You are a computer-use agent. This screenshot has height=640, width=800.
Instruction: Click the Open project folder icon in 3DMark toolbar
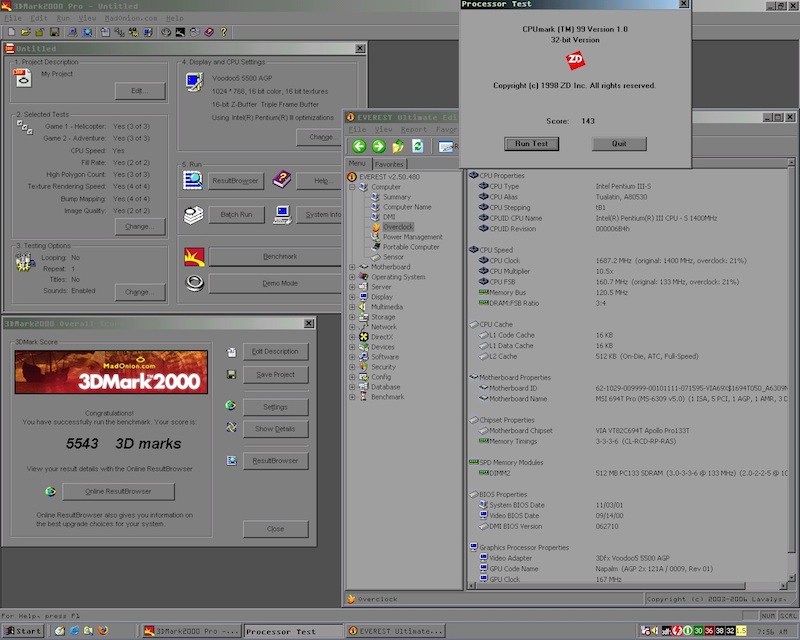click(26, 32)
